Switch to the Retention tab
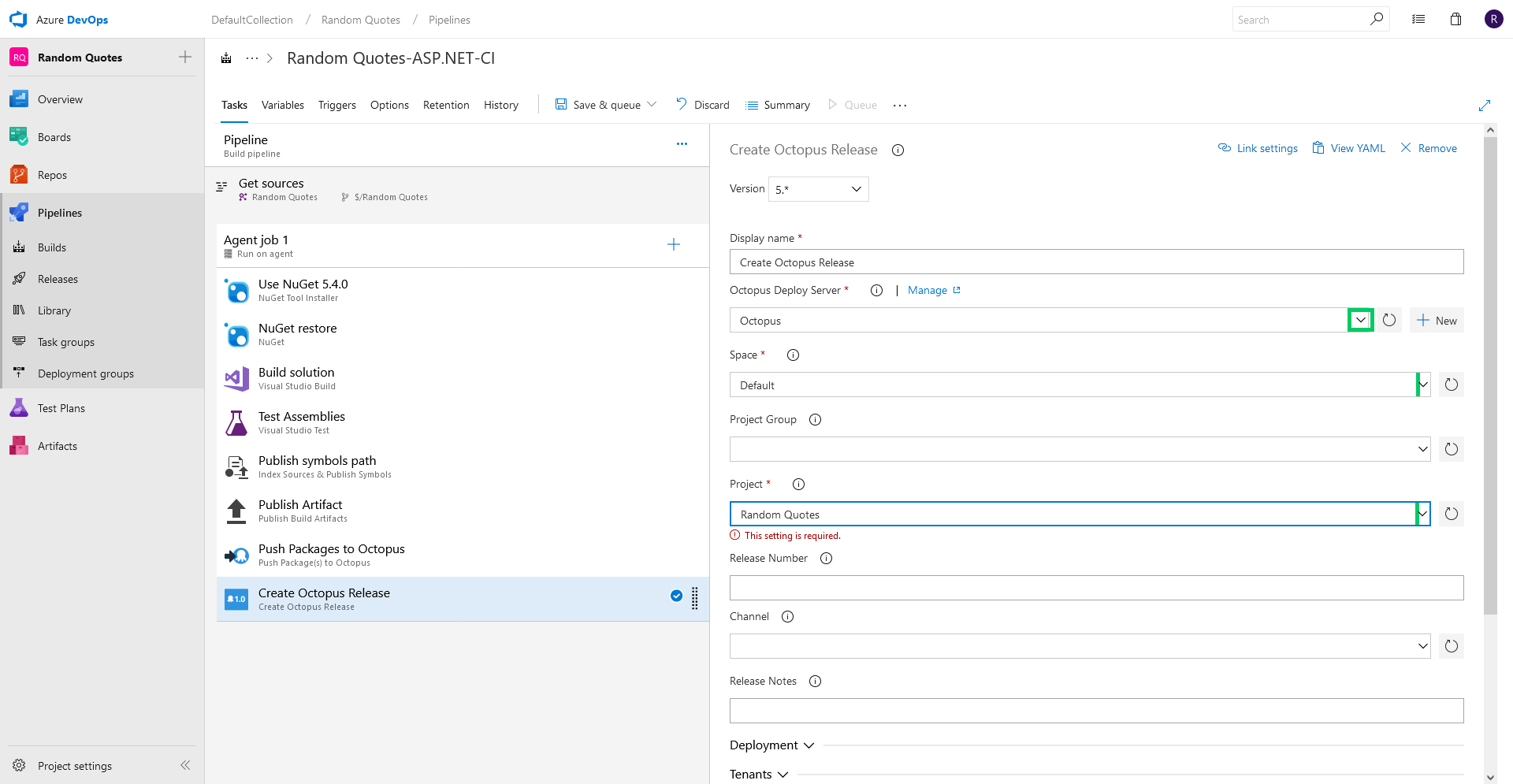The width and height of the screenshot is (1513, 784). point(446,105)
